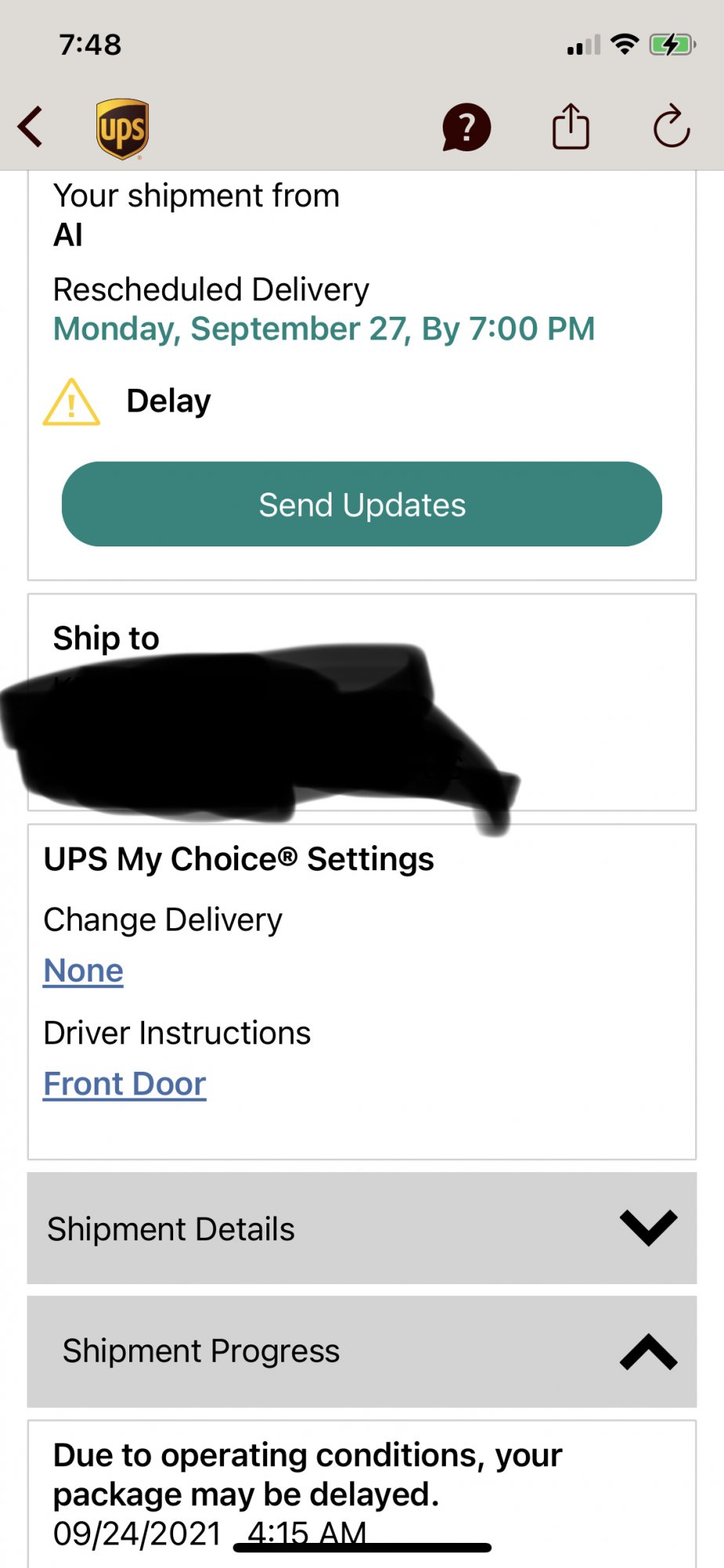Image resolution: width=724 pixels, height=1568 pixels.
Task: Open the help chat question icon
Action: (x=466, y=127)
